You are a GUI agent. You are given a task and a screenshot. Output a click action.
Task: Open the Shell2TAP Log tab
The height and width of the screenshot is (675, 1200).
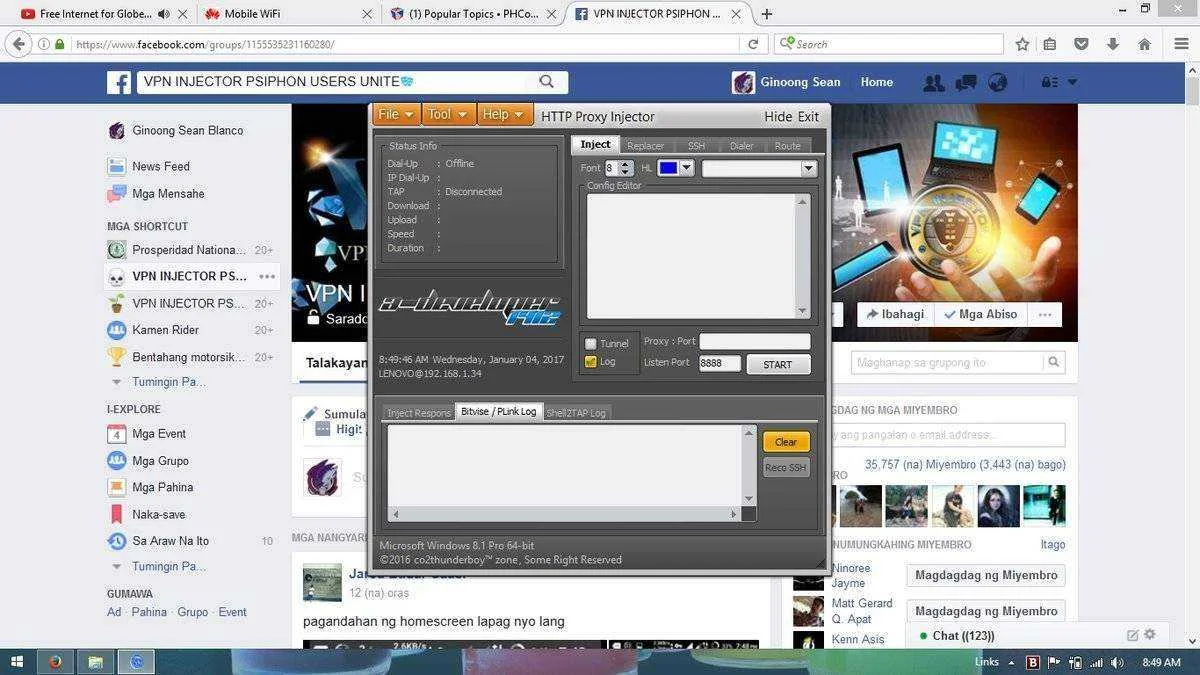(576, 412)
